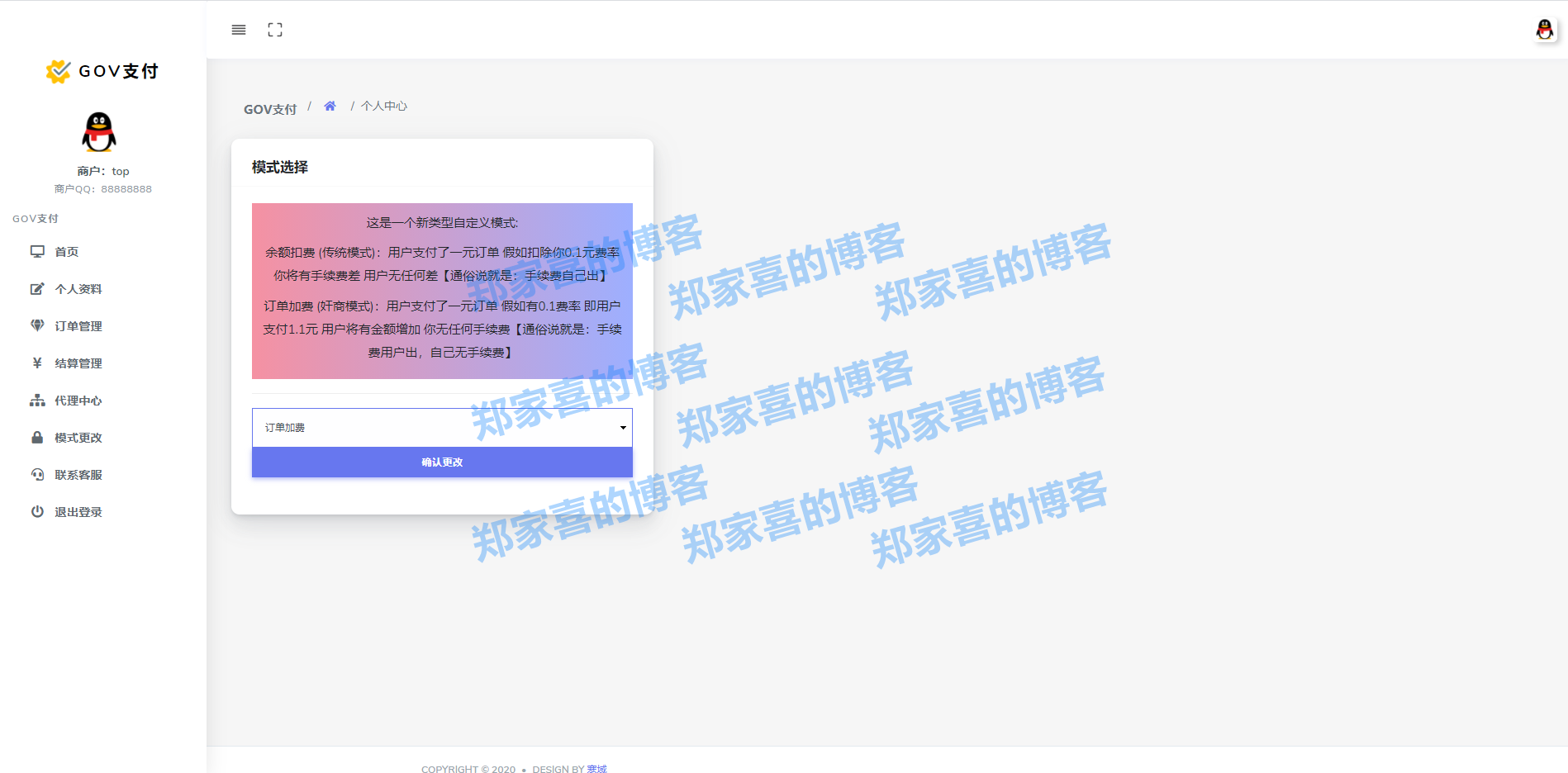
Task: Click the edit icon next to 个人资料
Action: tap(37, 288)
